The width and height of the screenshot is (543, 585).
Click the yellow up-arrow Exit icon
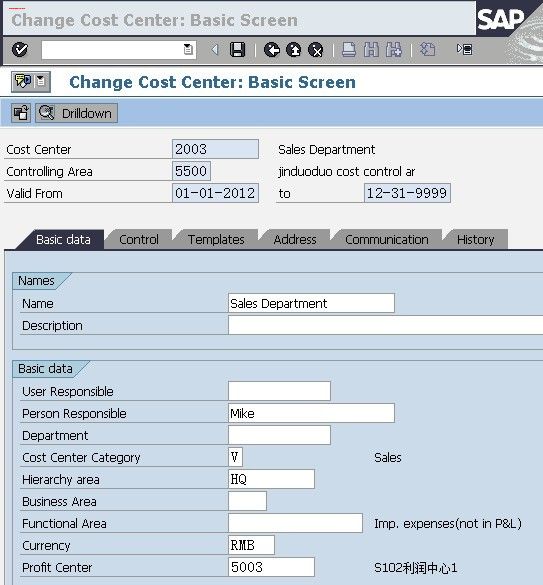coord(294,50)
